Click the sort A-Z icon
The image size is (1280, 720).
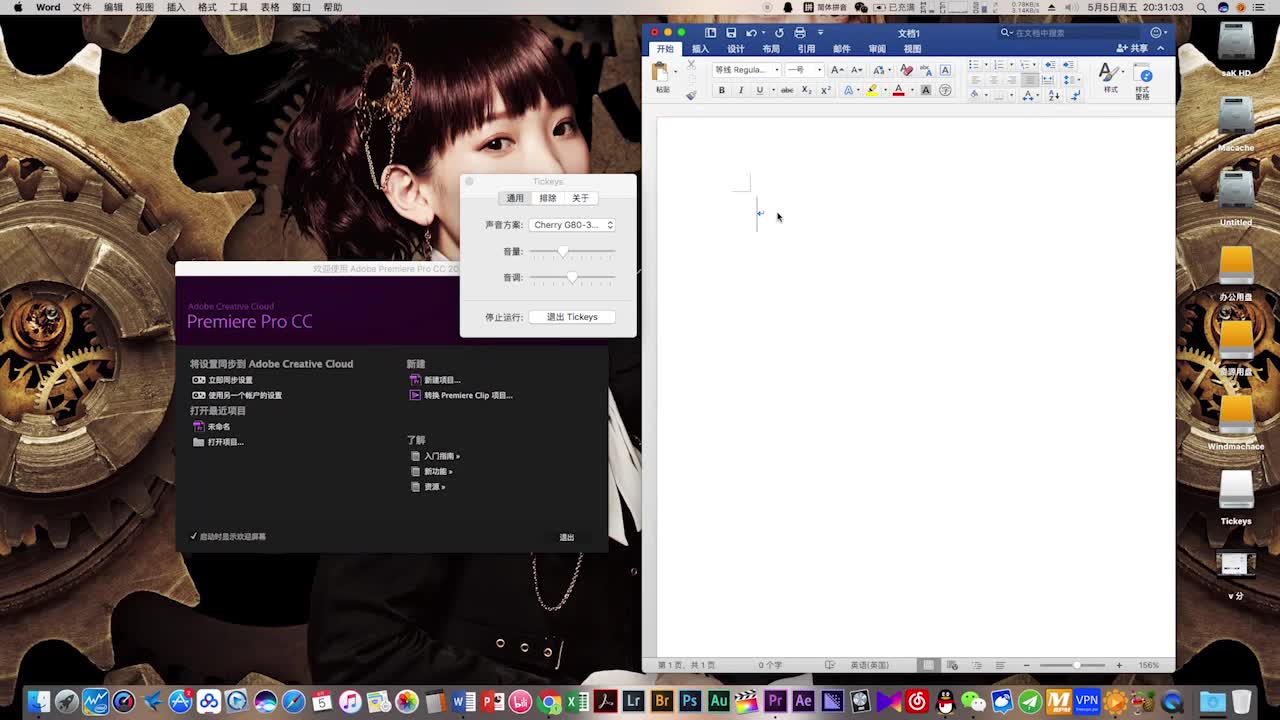click(x=1053, y=95)
